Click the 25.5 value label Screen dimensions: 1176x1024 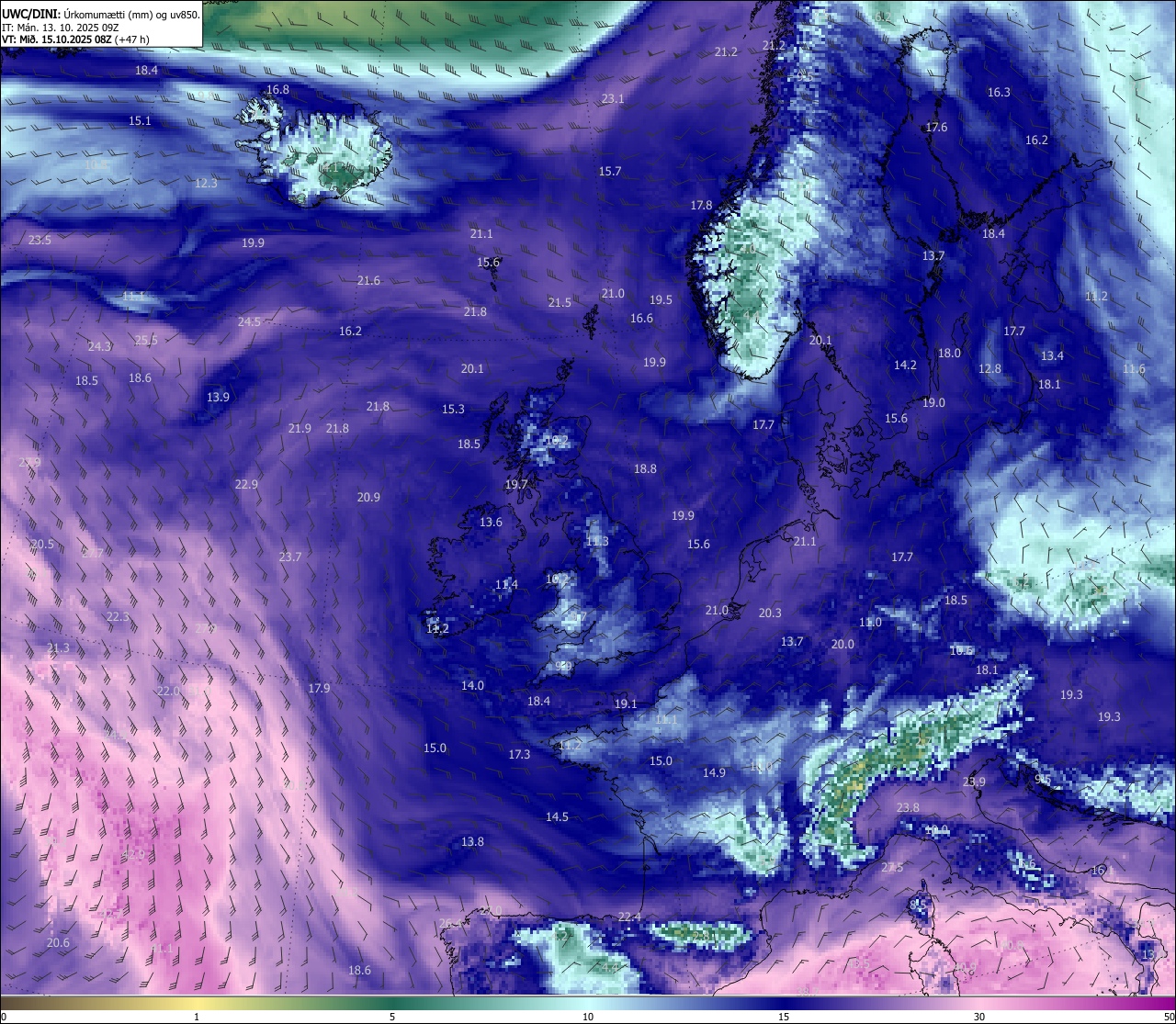pos(146,341)
